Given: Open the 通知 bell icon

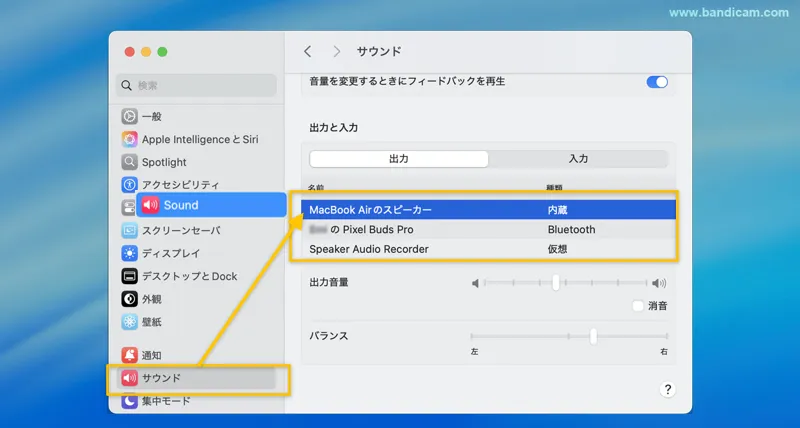Looking at the screenshot, I should coord(130,355).
